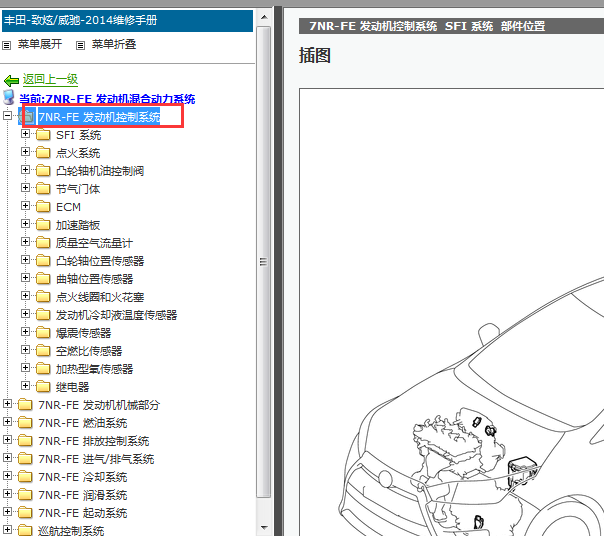Click the current section computer icon
This screenshot has width=604, height=536.
[x=8, y=97]
